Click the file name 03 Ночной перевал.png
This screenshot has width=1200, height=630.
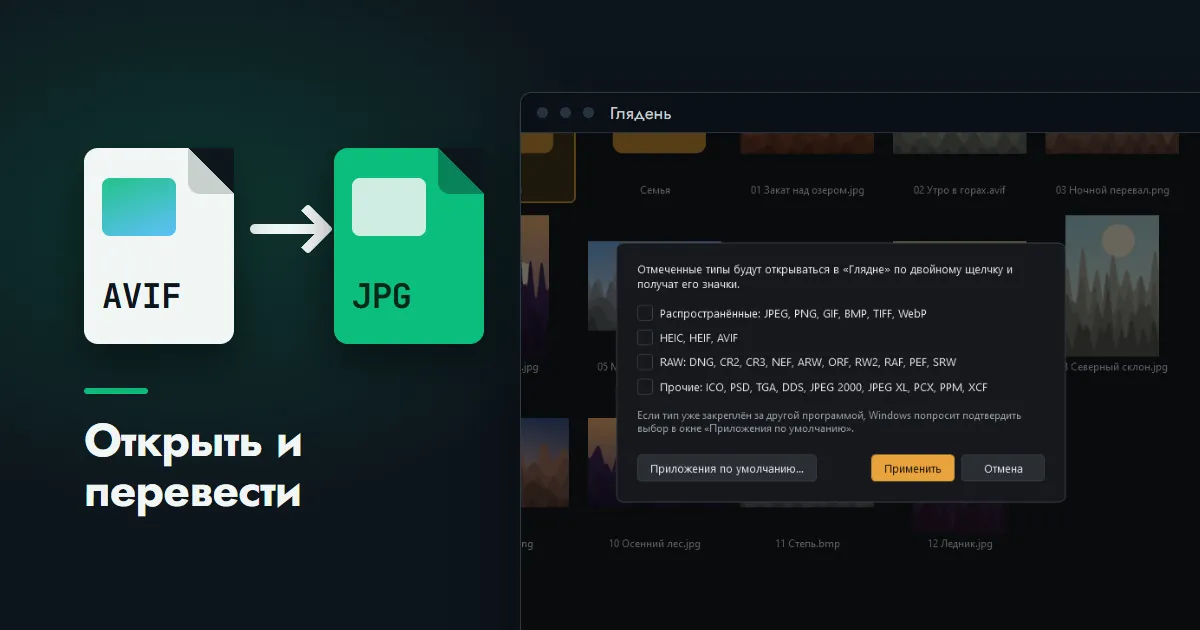coord(1112,190)
